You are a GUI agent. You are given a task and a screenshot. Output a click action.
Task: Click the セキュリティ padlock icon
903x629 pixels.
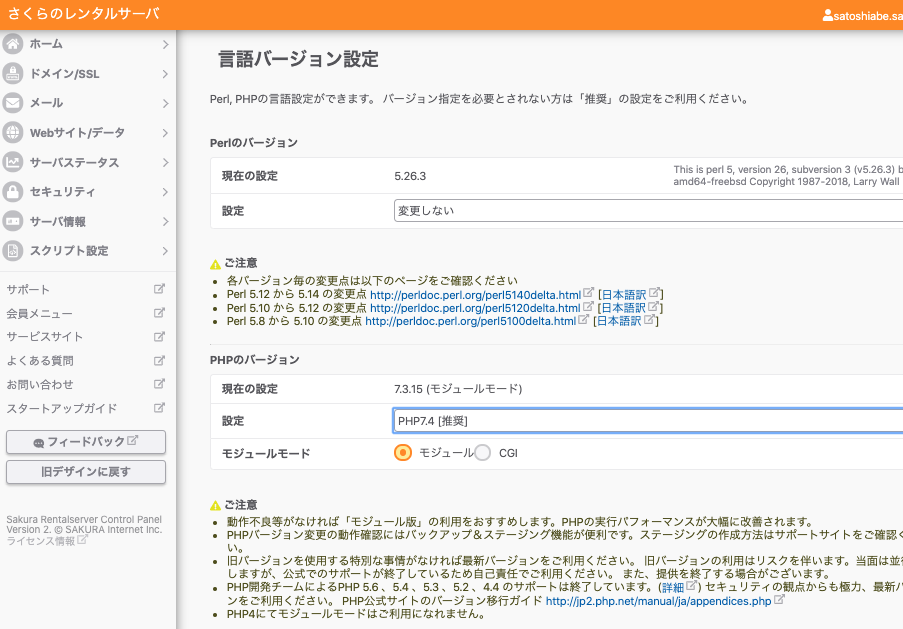coord(13,191)
